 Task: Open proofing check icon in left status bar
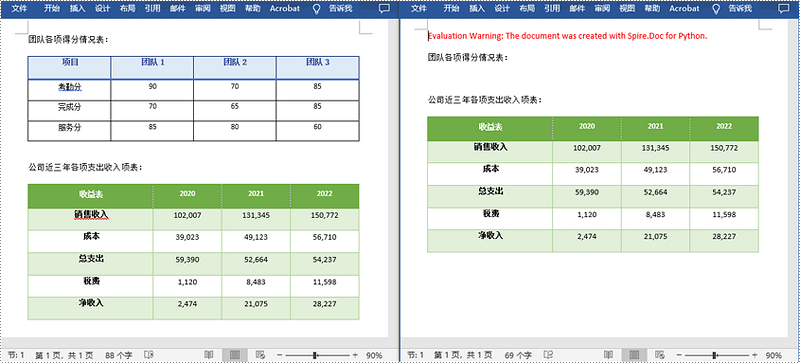click(x=149, y=354)
